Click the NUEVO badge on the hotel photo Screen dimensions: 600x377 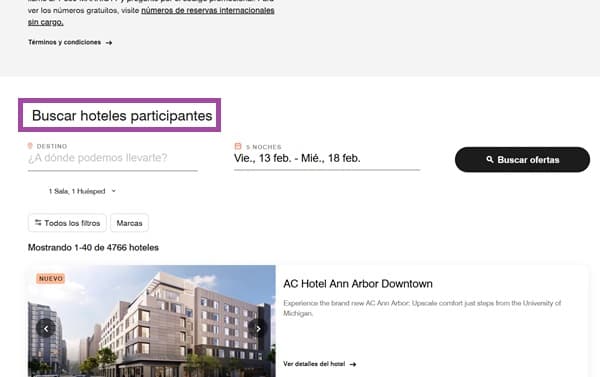pos(51,279)
